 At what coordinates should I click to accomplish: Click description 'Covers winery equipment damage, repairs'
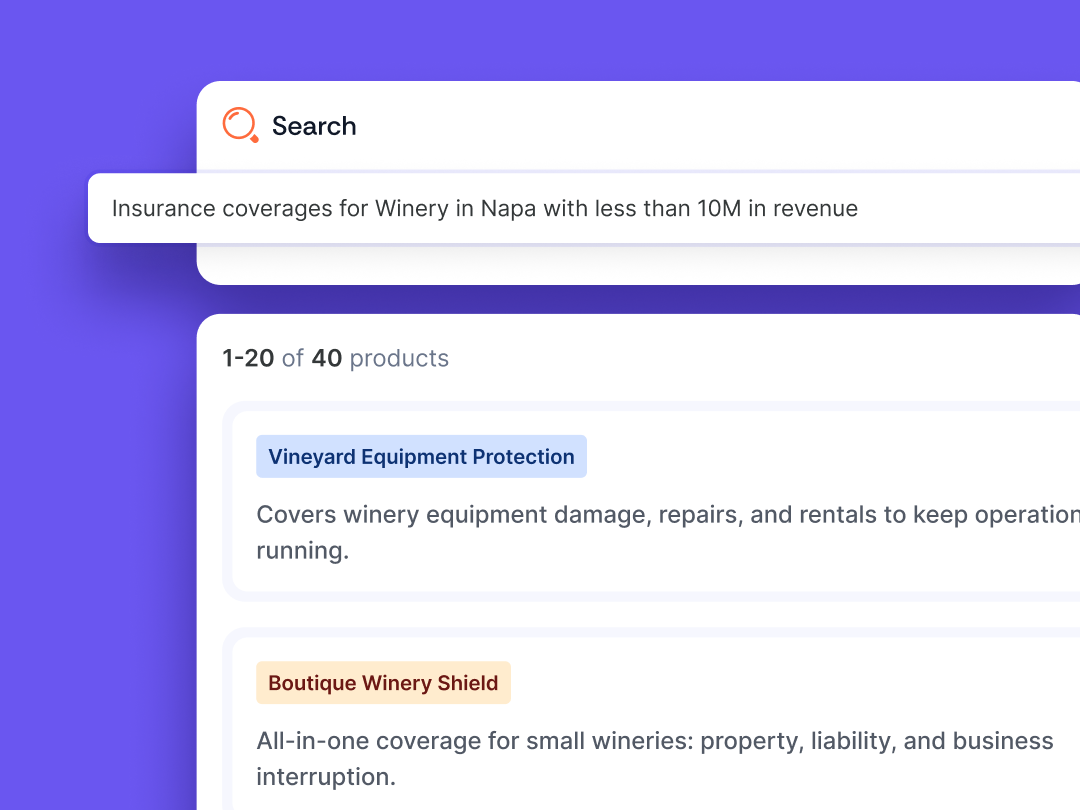[x=668, y=532]
